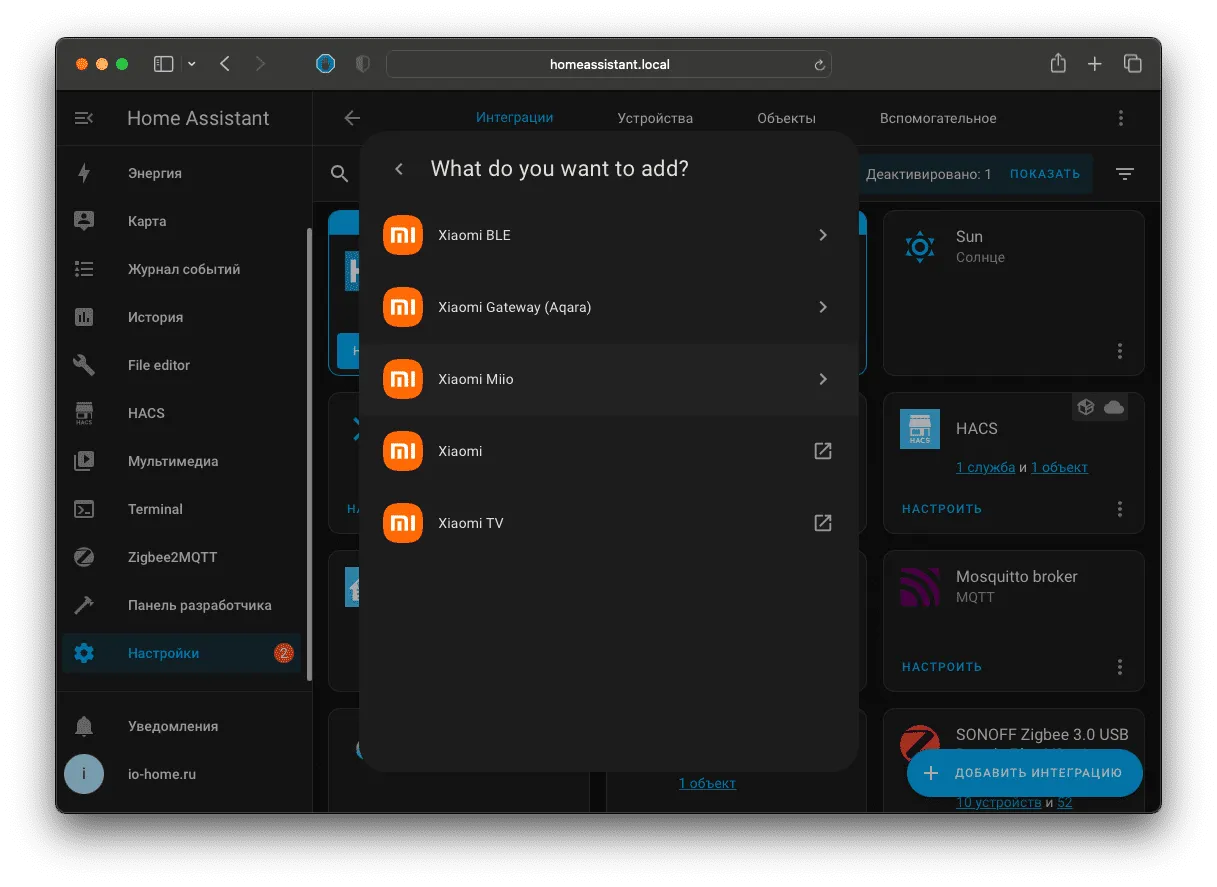Click НАСТРОИТЬ on the HACS card
This screenshot has height=887, width=1217.
point(942,509)
